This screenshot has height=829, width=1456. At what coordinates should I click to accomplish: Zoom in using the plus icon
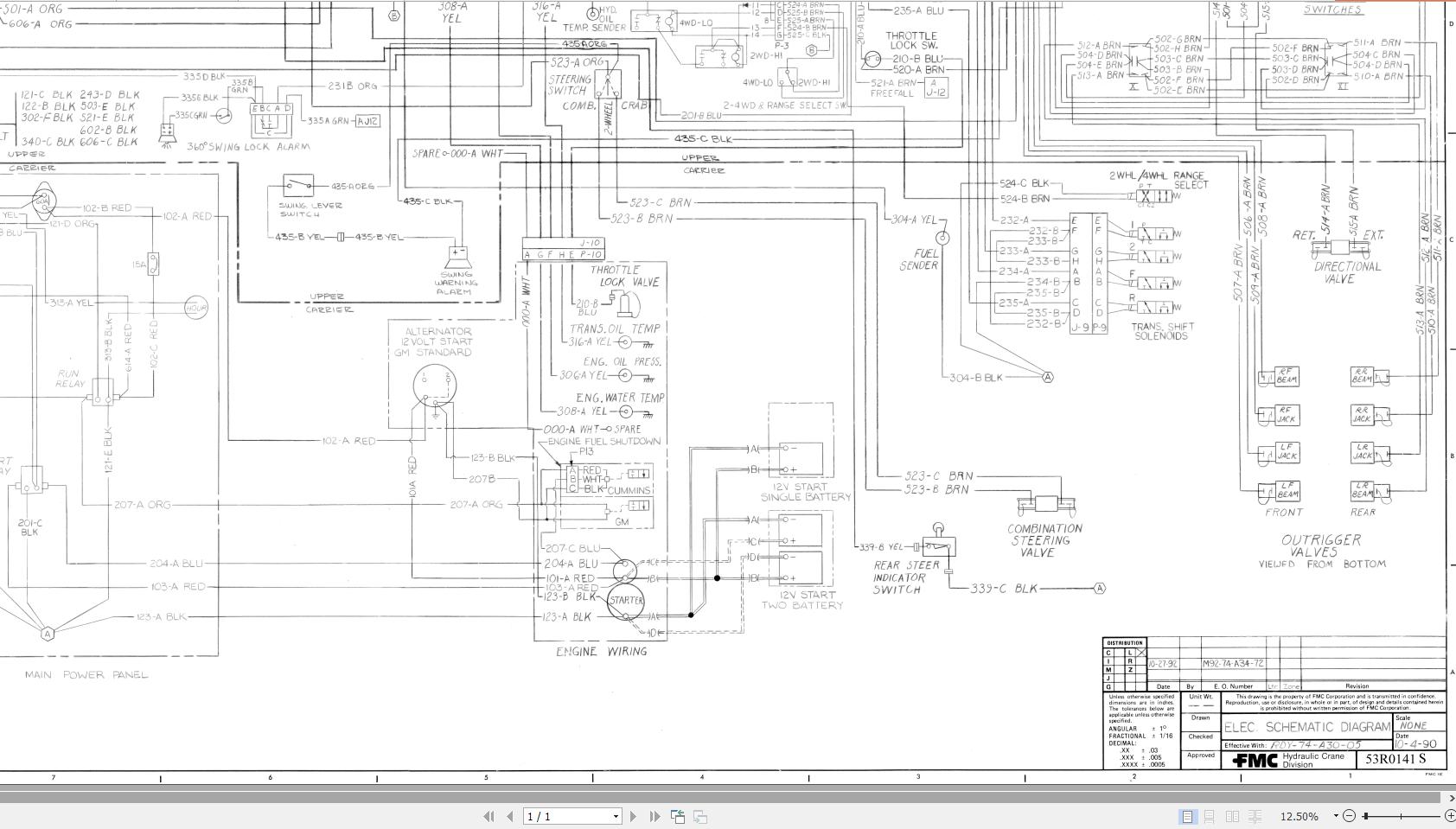[1451, 816]
